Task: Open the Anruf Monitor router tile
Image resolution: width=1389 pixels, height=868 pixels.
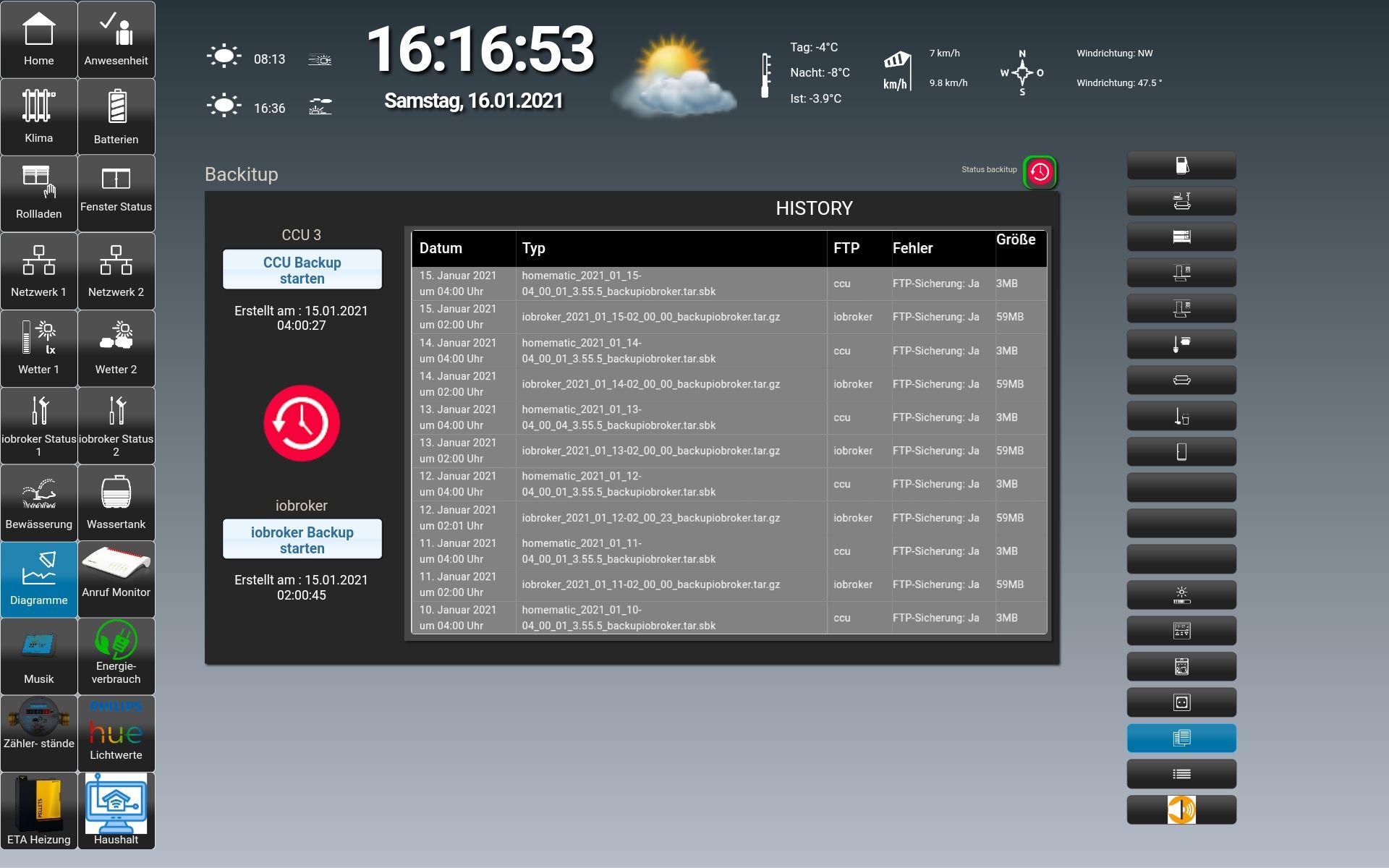Action: point(116,579)
